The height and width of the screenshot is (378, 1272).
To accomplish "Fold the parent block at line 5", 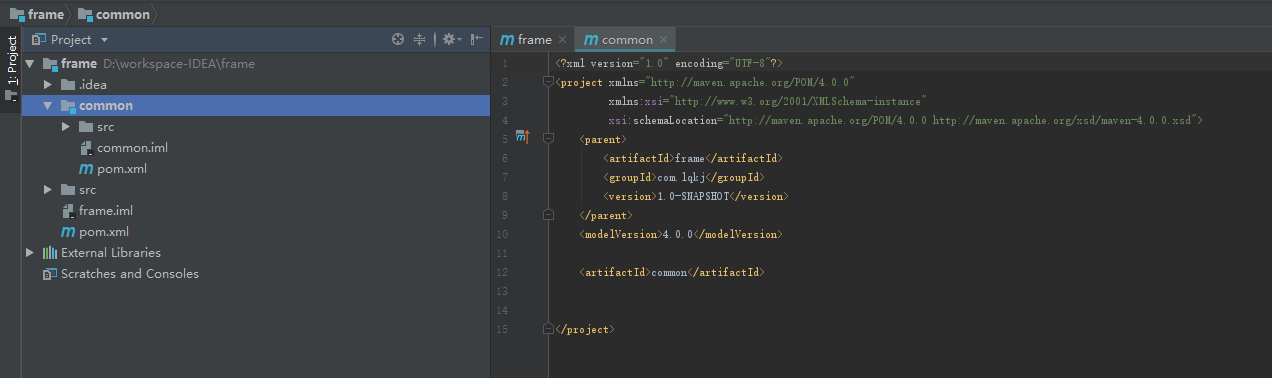I will 548,139.
